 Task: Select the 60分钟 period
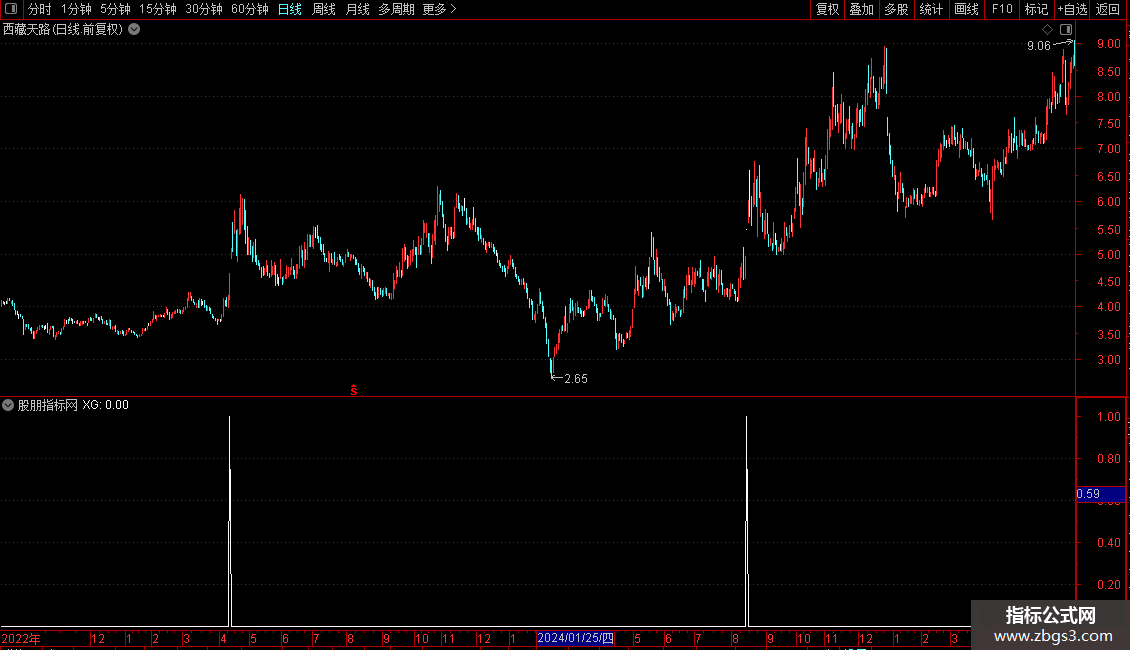tap(250, 9)
